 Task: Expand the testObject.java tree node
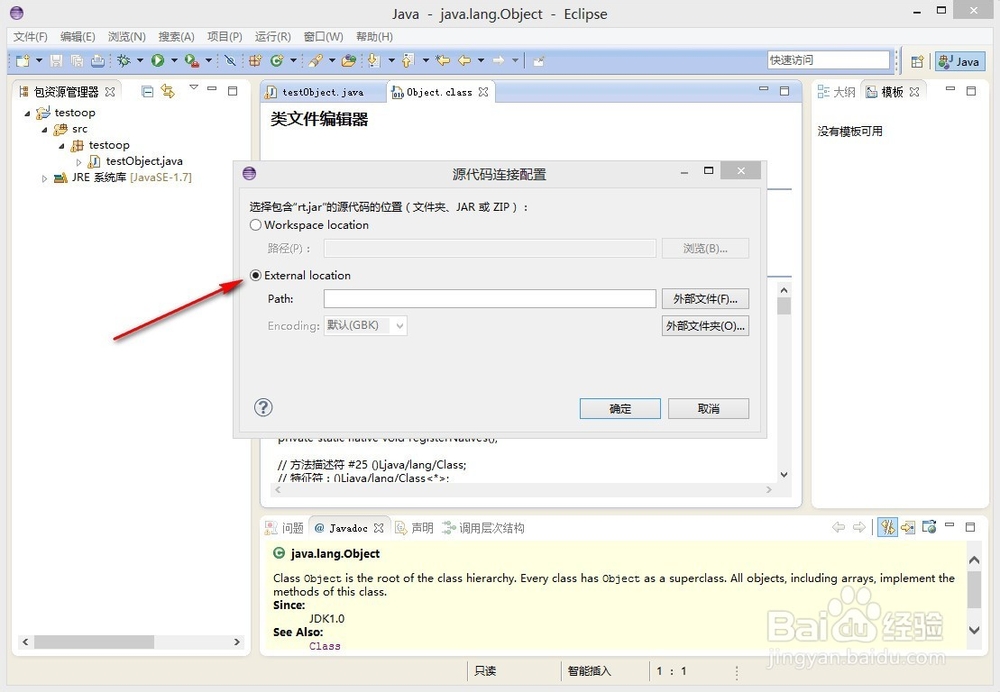(79, 162)
